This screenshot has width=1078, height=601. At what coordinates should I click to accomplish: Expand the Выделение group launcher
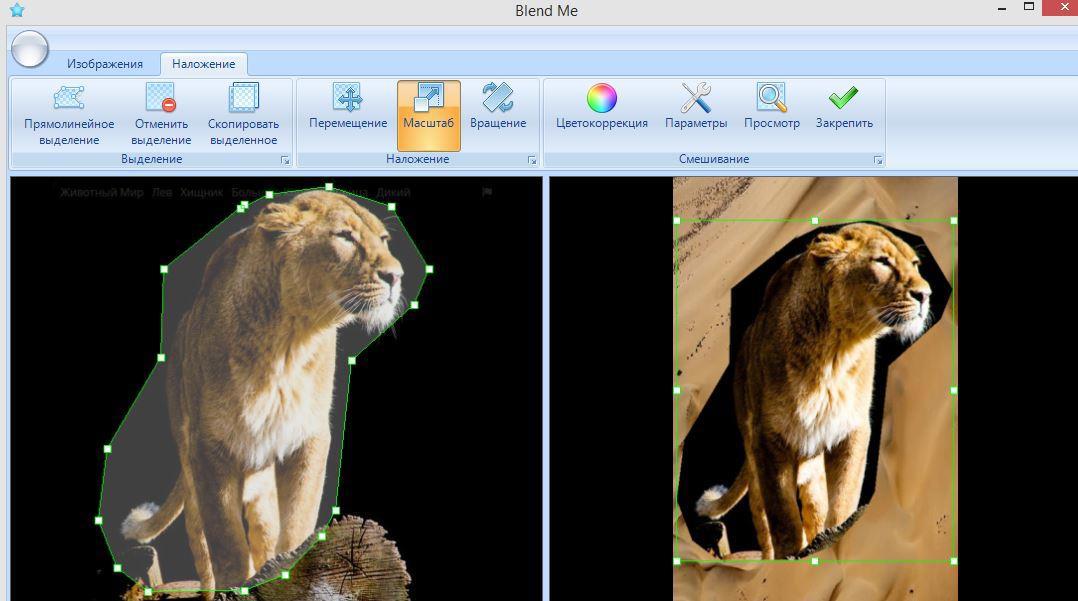coord(285,160)
